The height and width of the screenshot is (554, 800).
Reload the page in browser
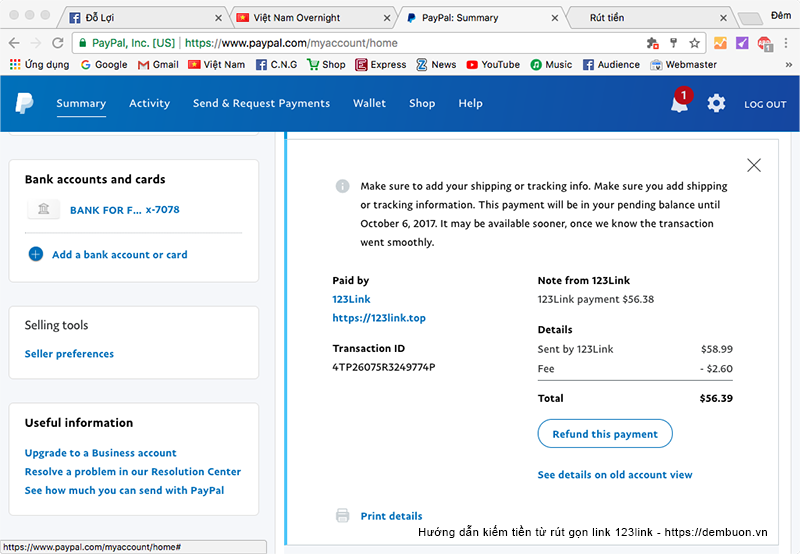(57, 43)
